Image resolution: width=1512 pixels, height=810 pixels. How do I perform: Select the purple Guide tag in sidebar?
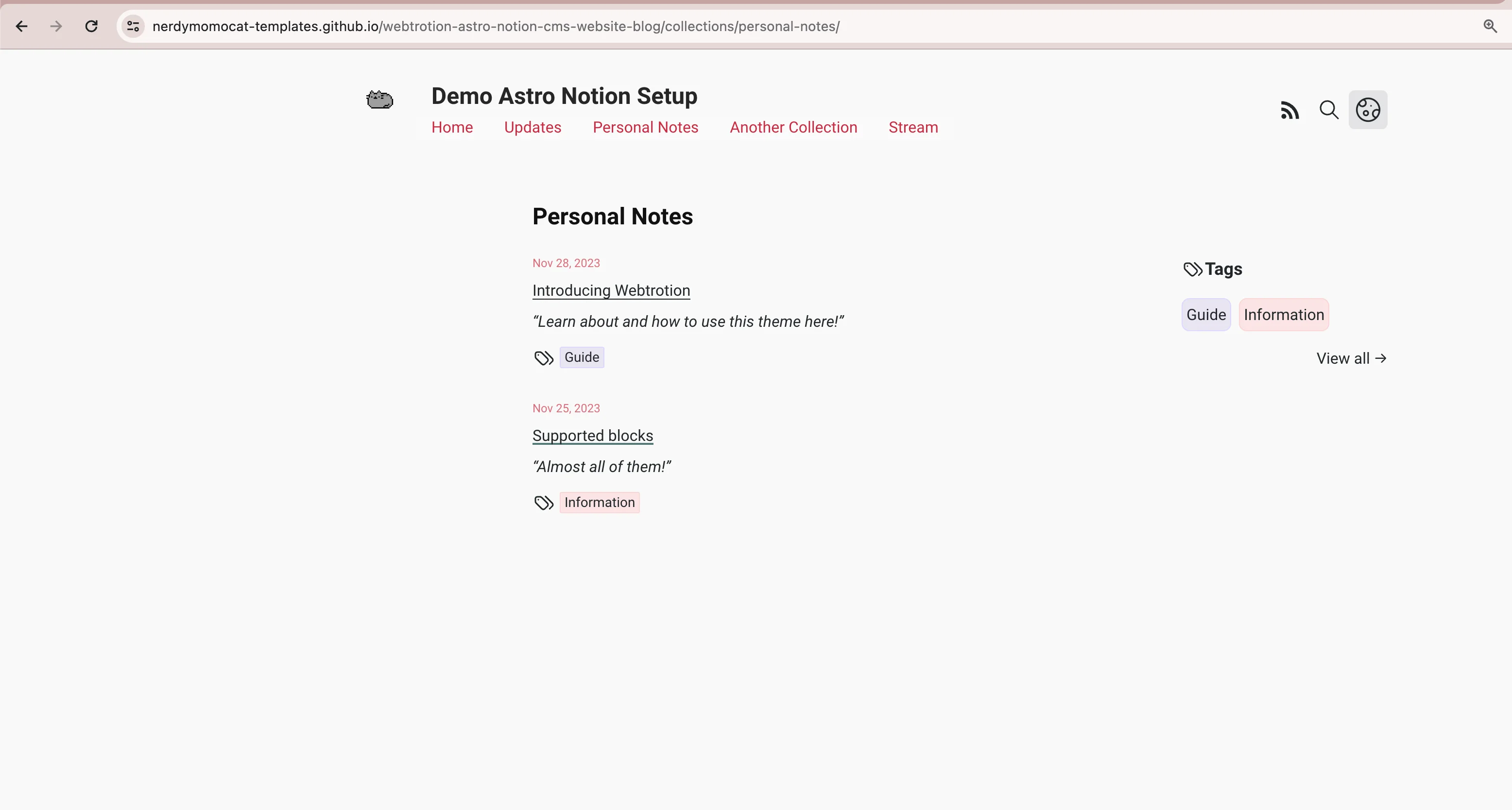tap(1205, 315)
